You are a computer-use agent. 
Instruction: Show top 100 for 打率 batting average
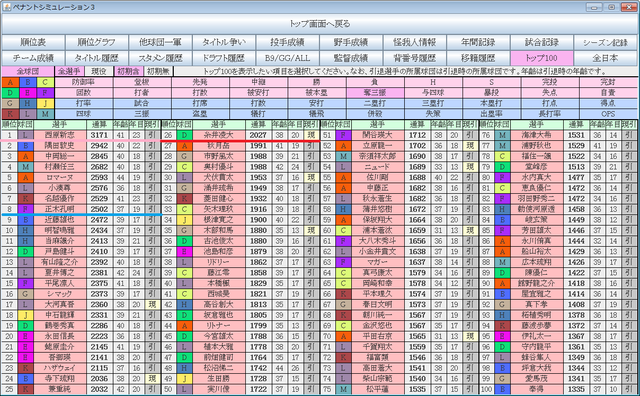coord(84,103)
